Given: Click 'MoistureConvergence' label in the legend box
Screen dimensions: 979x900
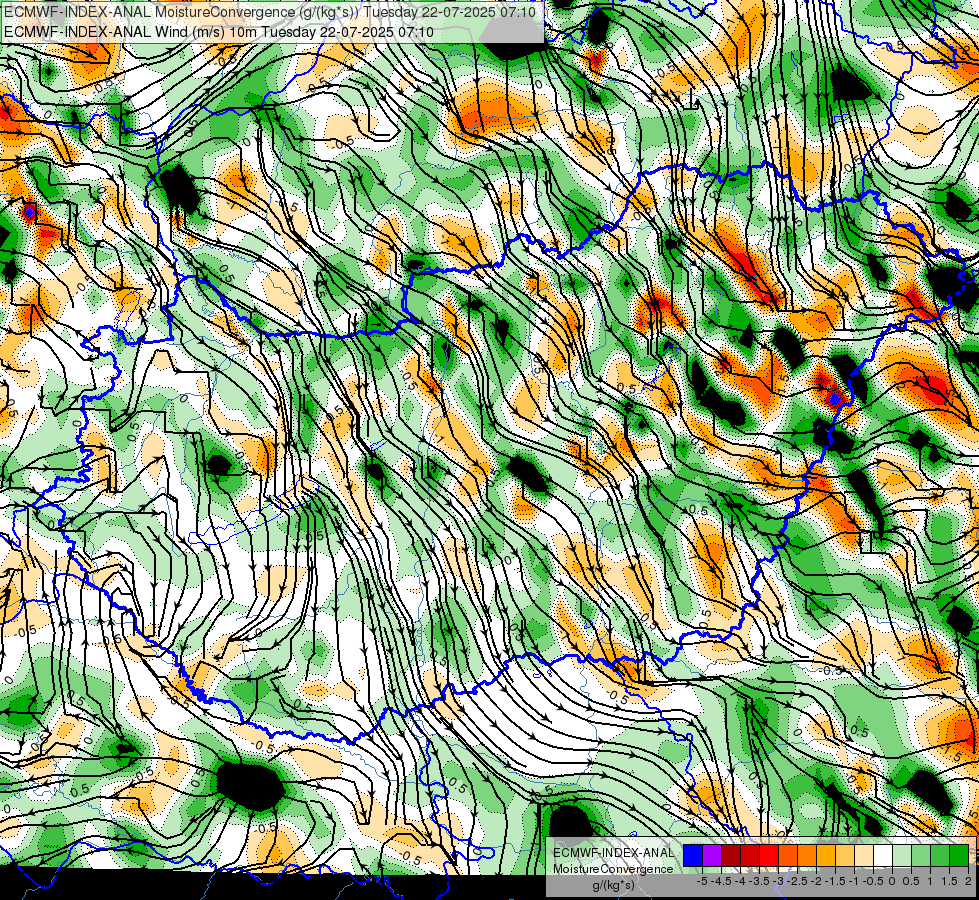Looking at the screenshot, I should (613, 869).
